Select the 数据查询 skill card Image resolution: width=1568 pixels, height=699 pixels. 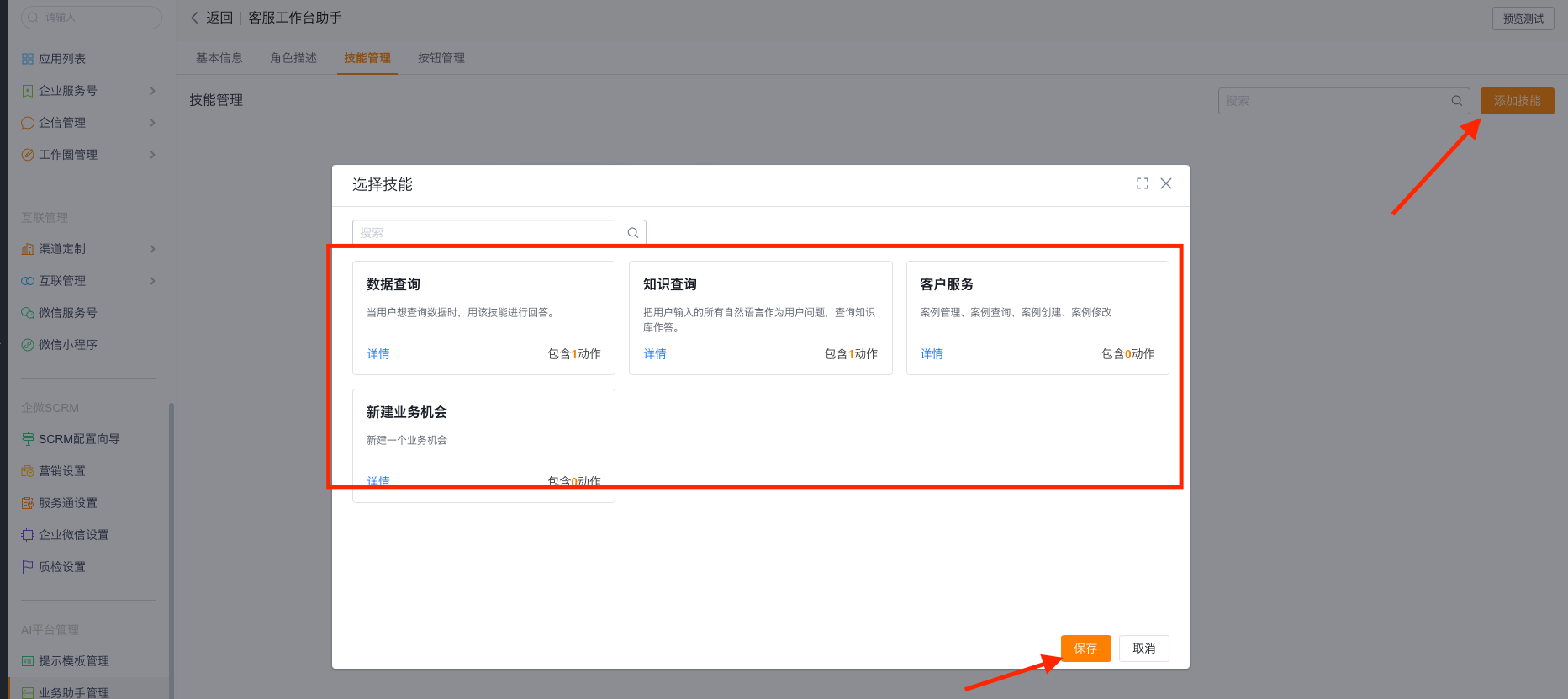click(483, 318)
